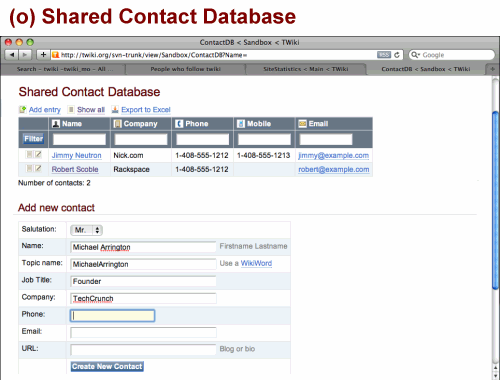500x380 pixels.
Task: Click the plus add-bookmark button
Action: (x=43, y=55)
